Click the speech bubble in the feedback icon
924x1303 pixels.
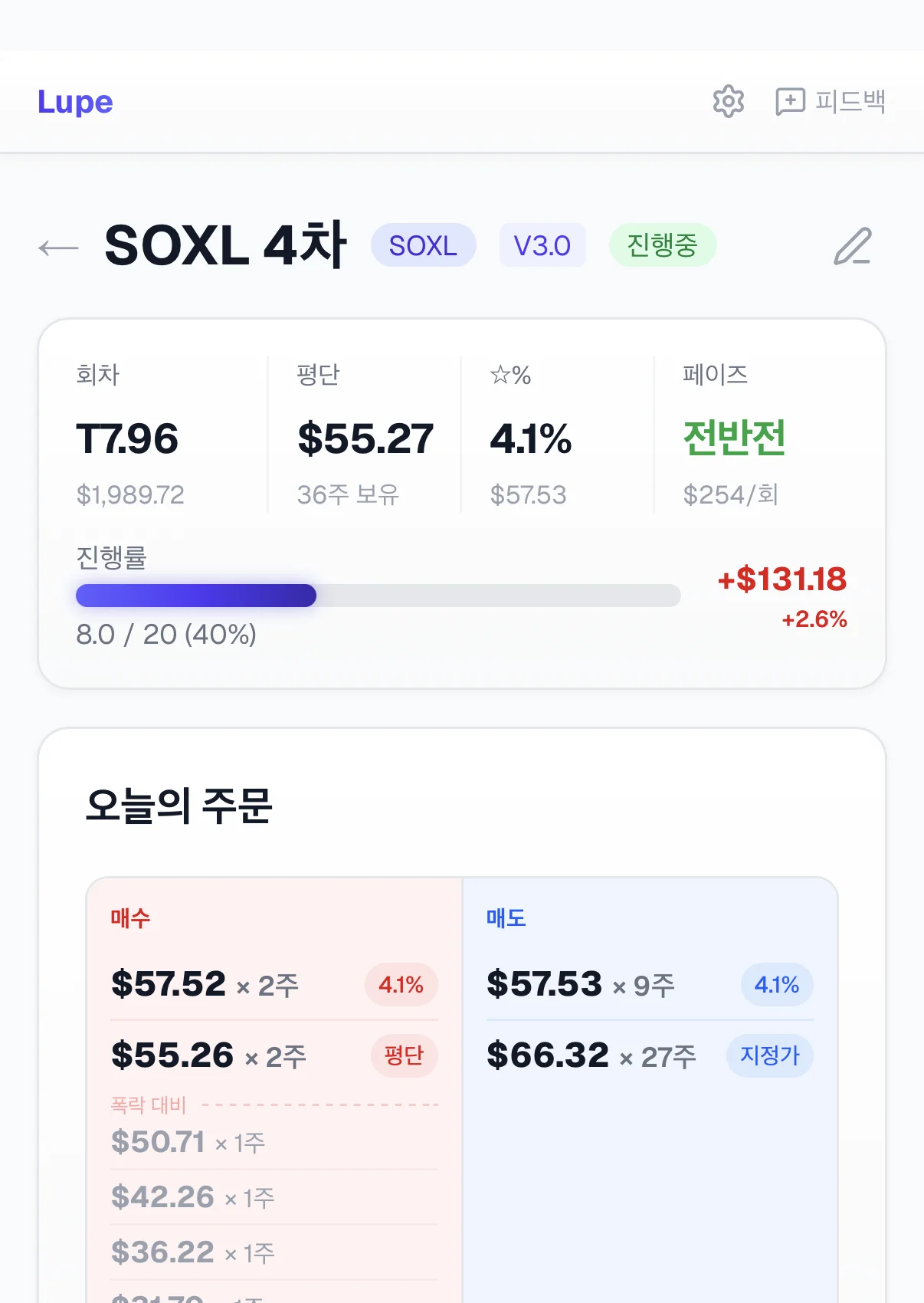click(x=791, y=100)
